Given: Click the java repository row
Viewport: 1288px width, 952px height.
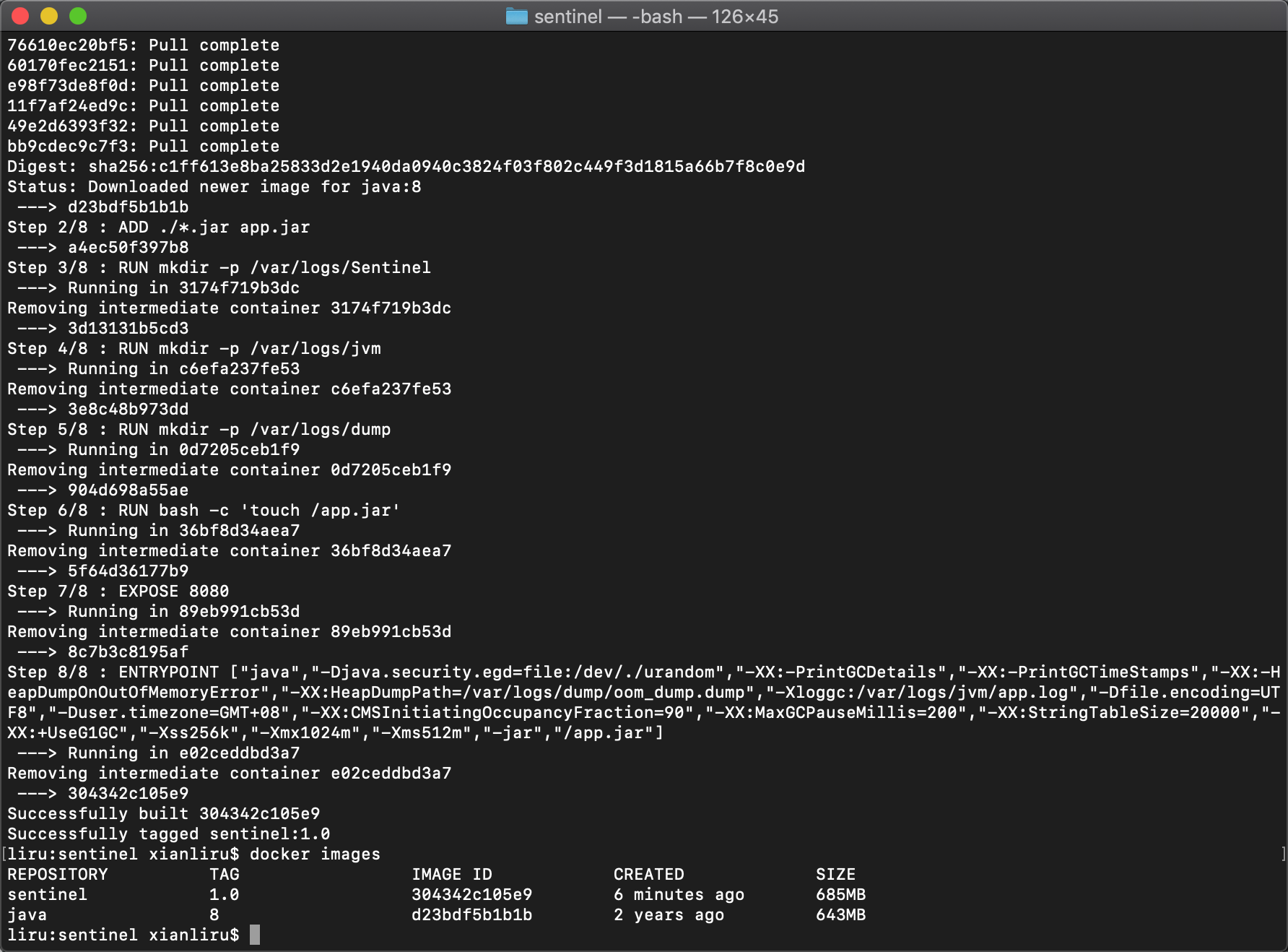Looking at the screenshot, I should coord(27,914).
